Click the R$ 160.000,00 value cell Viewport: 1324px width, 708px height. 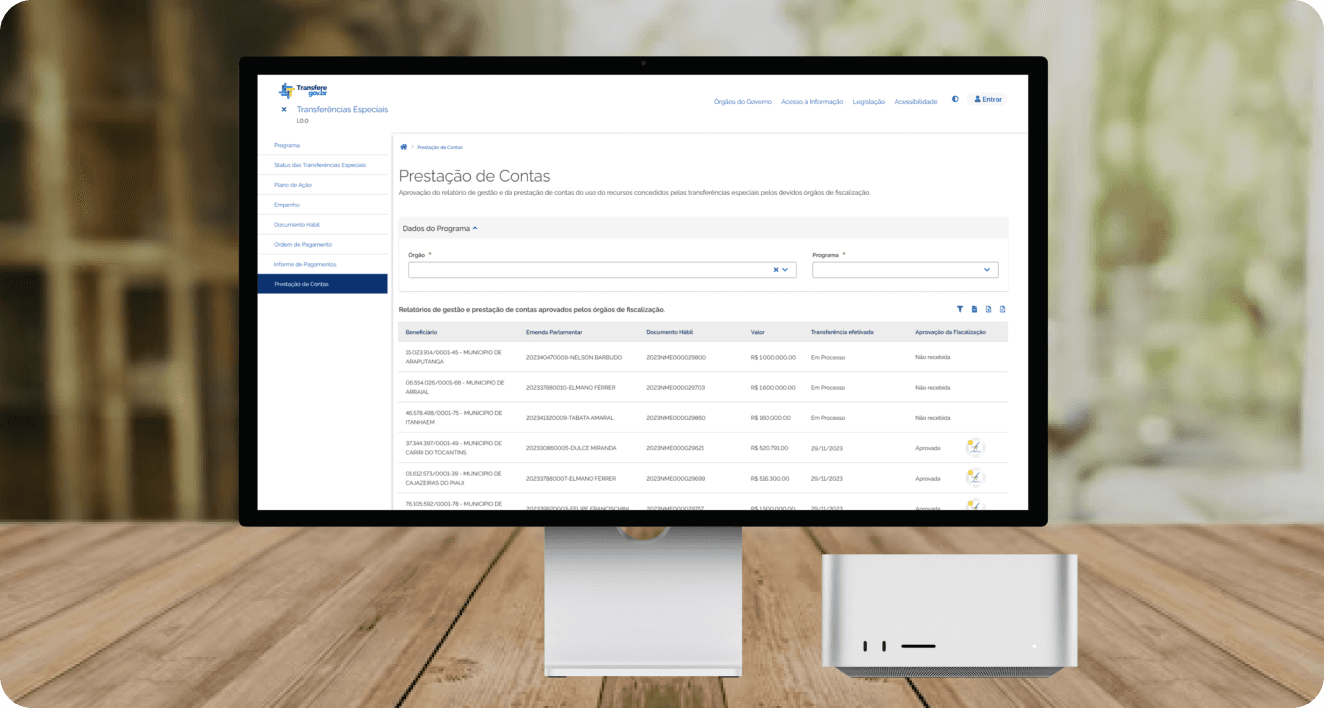pyautogui.click(x=770, y=418)
